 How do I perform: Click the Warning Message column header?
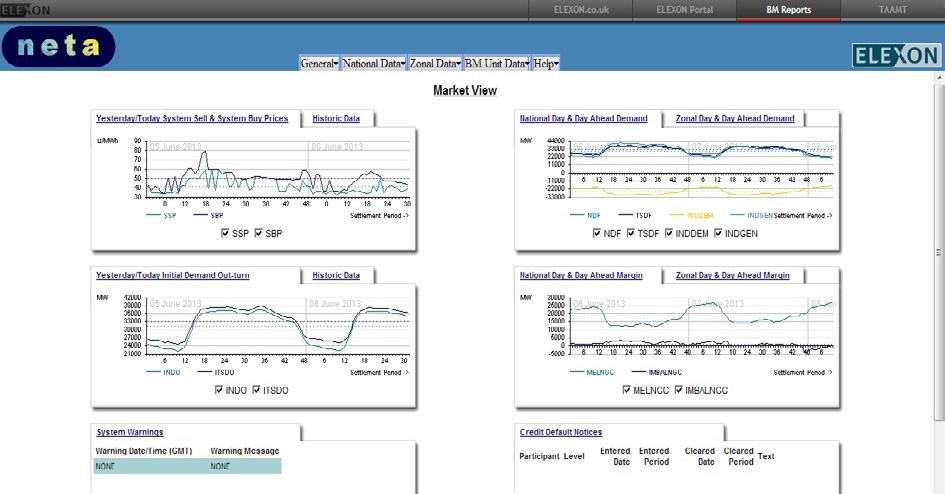click(x=245, y=451)
